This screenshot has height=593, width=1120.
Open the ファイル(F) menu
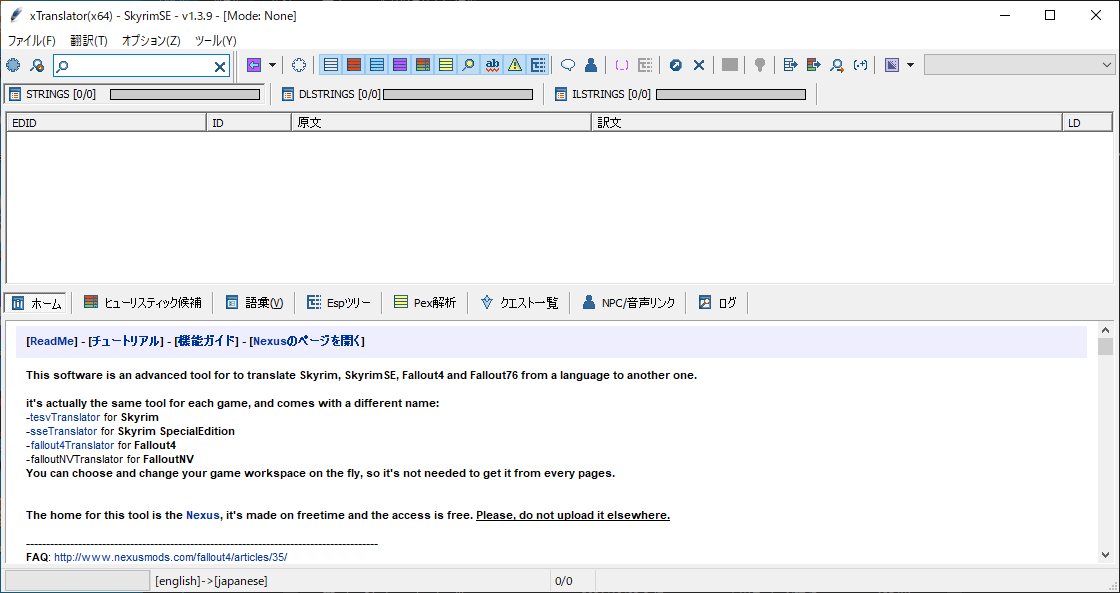pos(31,41)
